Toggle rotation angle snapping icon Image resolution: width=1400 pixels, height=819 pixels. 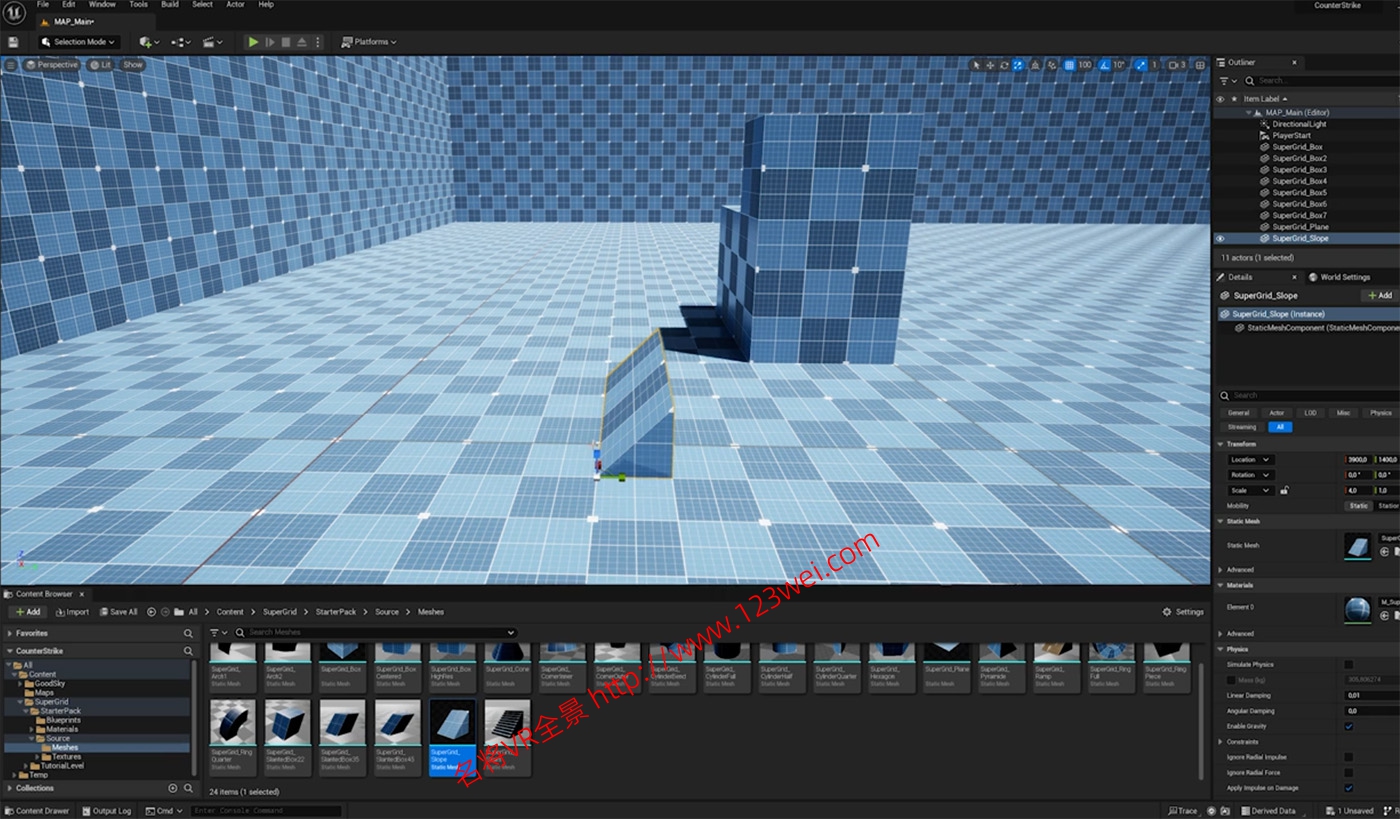[x=1105, y=65]
